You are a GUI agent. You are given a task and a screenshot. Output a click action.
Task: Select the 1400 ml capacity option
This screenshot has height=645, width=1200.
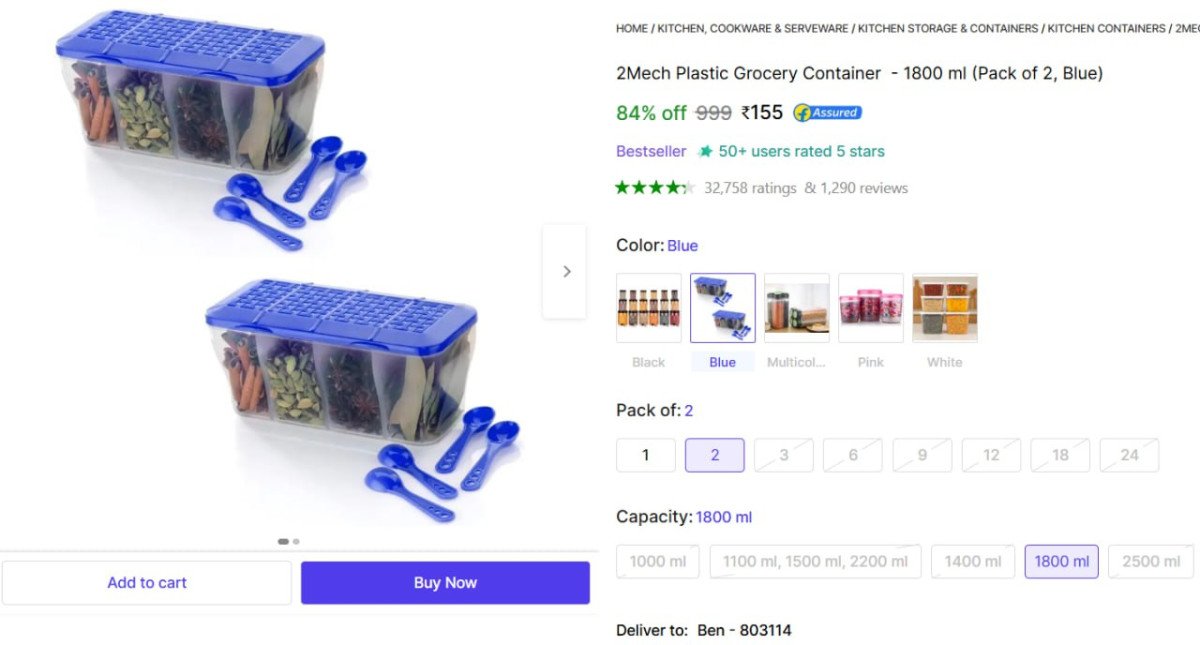[x=973, y=561]
